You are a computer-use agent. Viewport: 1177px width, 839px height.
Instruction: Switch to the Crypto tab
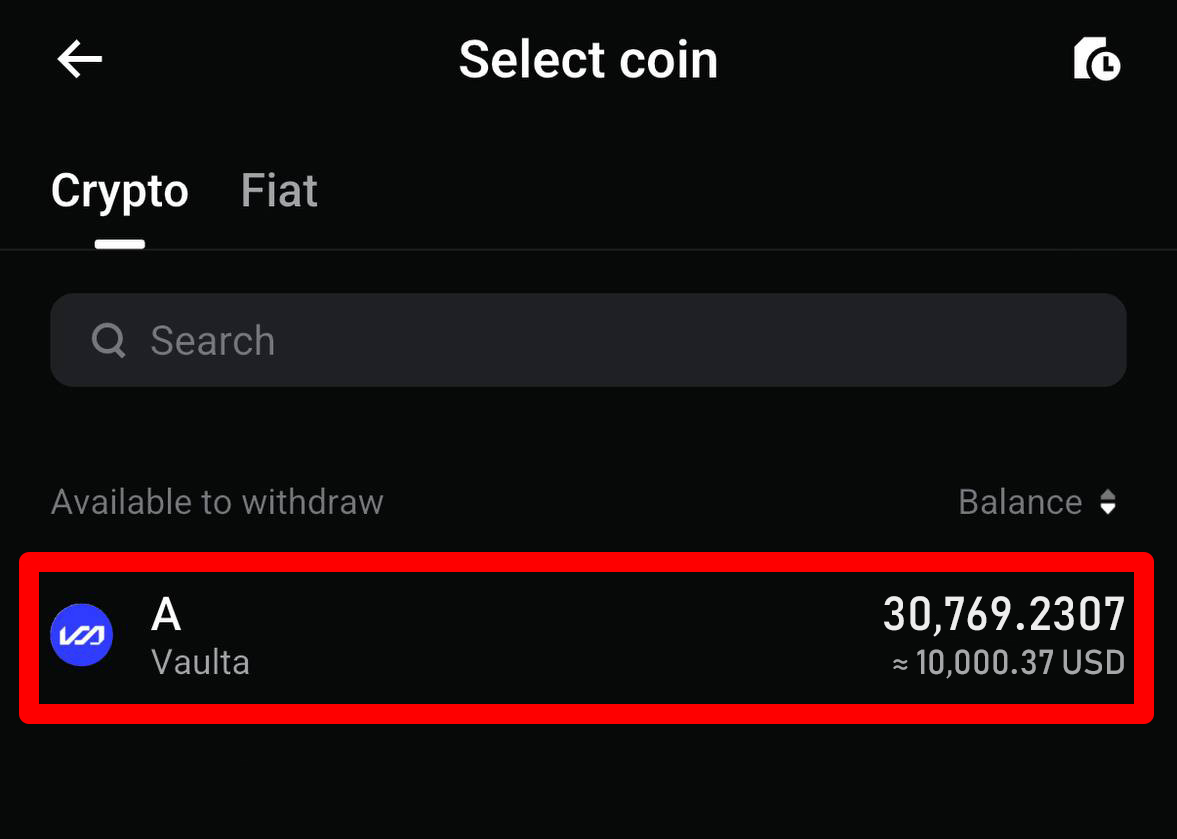click(x=120, y=190)
